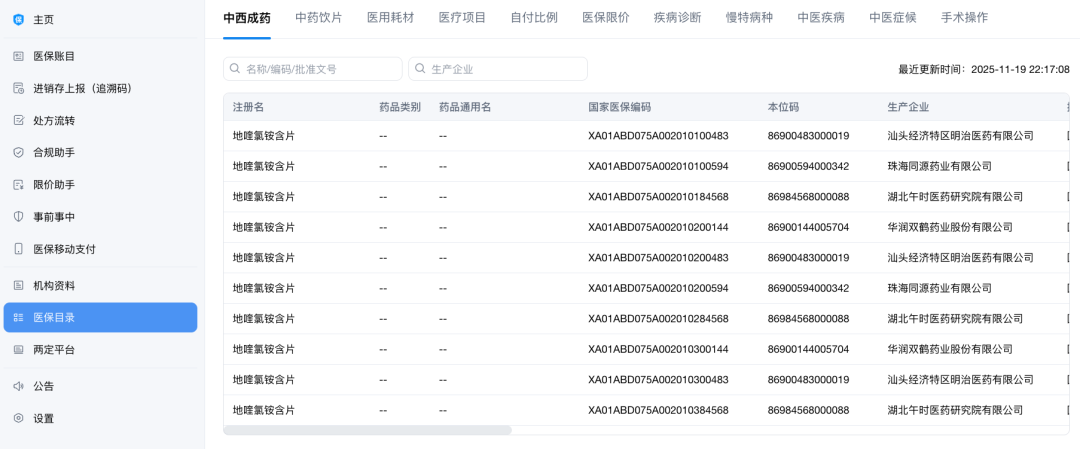Image resolution: width=1080 pixels, height=449 pixels.
Task: Open 设置 in the sidebar
Action: pyautogui.click(x=101, y=418)
